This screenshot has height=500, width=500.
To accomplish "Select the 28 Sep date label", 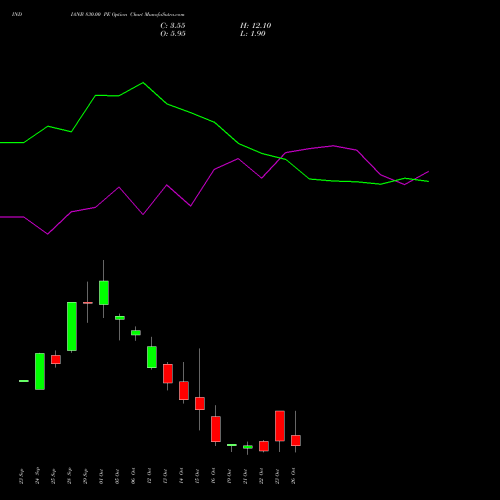I will 70,476.
